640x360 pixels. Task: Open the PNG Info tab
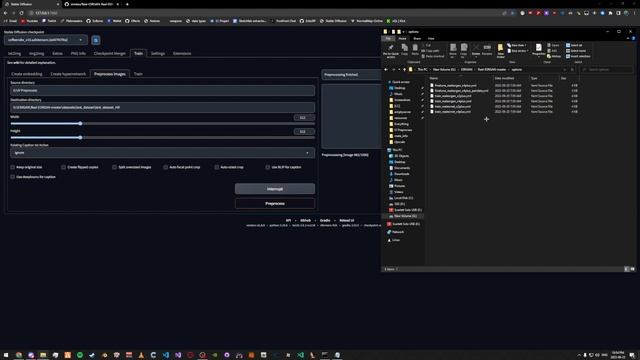pos(78,53)
